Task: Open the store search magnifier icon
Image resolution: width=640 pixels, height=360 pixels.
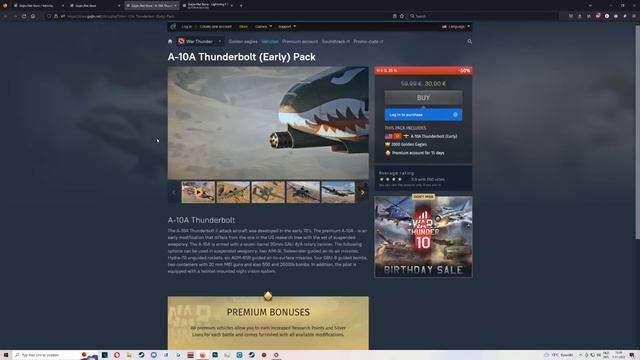Action: click(x=469, y=41)
